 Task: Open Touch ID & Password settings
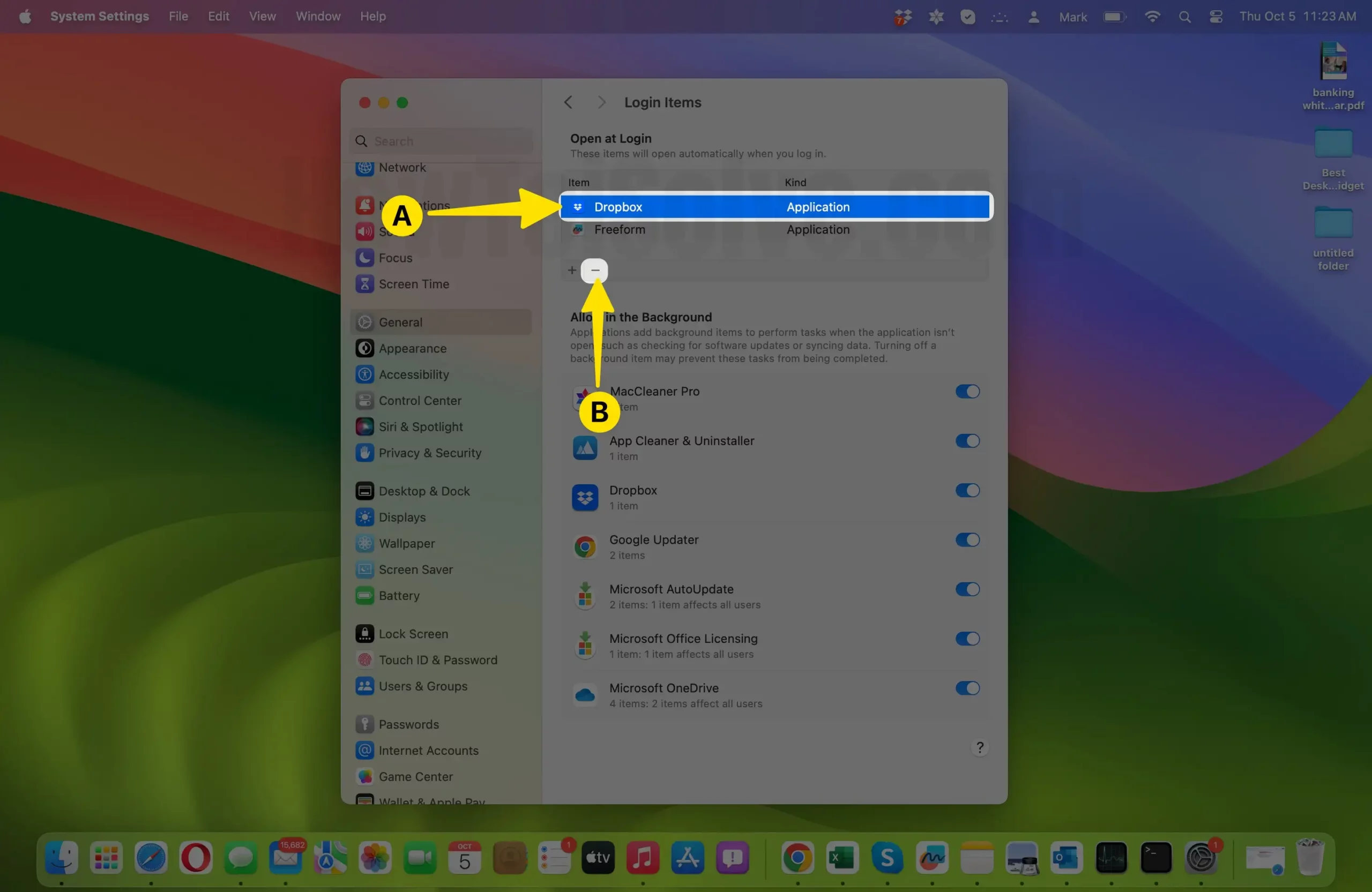tap(441, 660)
